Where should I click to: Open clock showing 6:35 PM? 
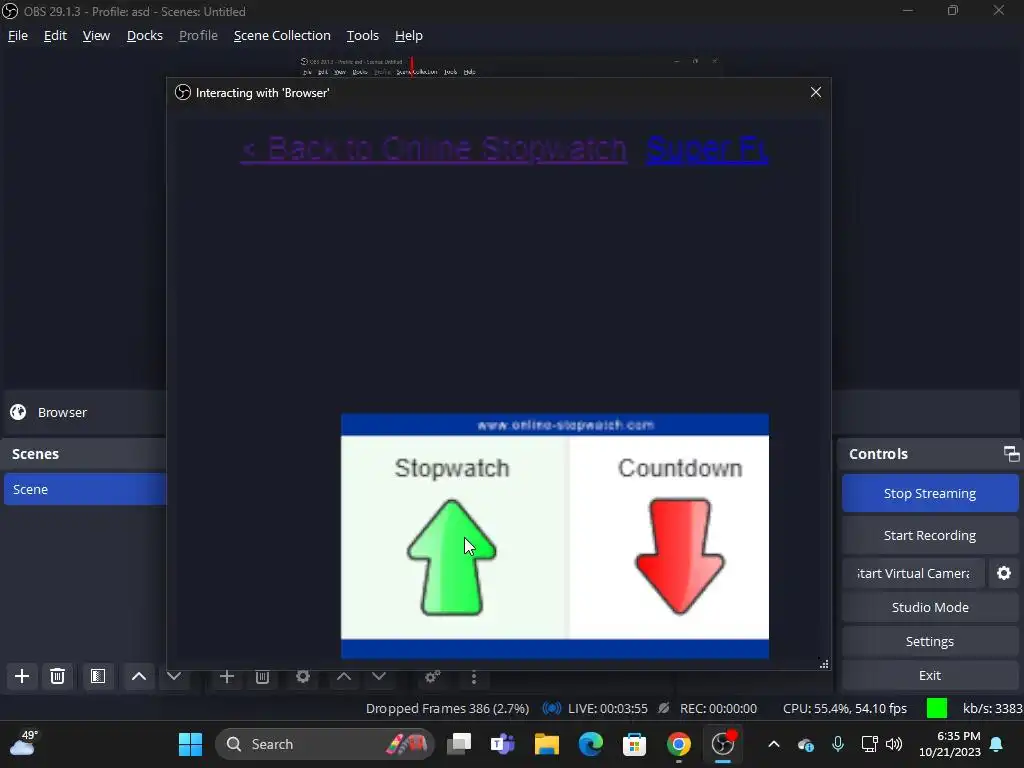(950, 744)
